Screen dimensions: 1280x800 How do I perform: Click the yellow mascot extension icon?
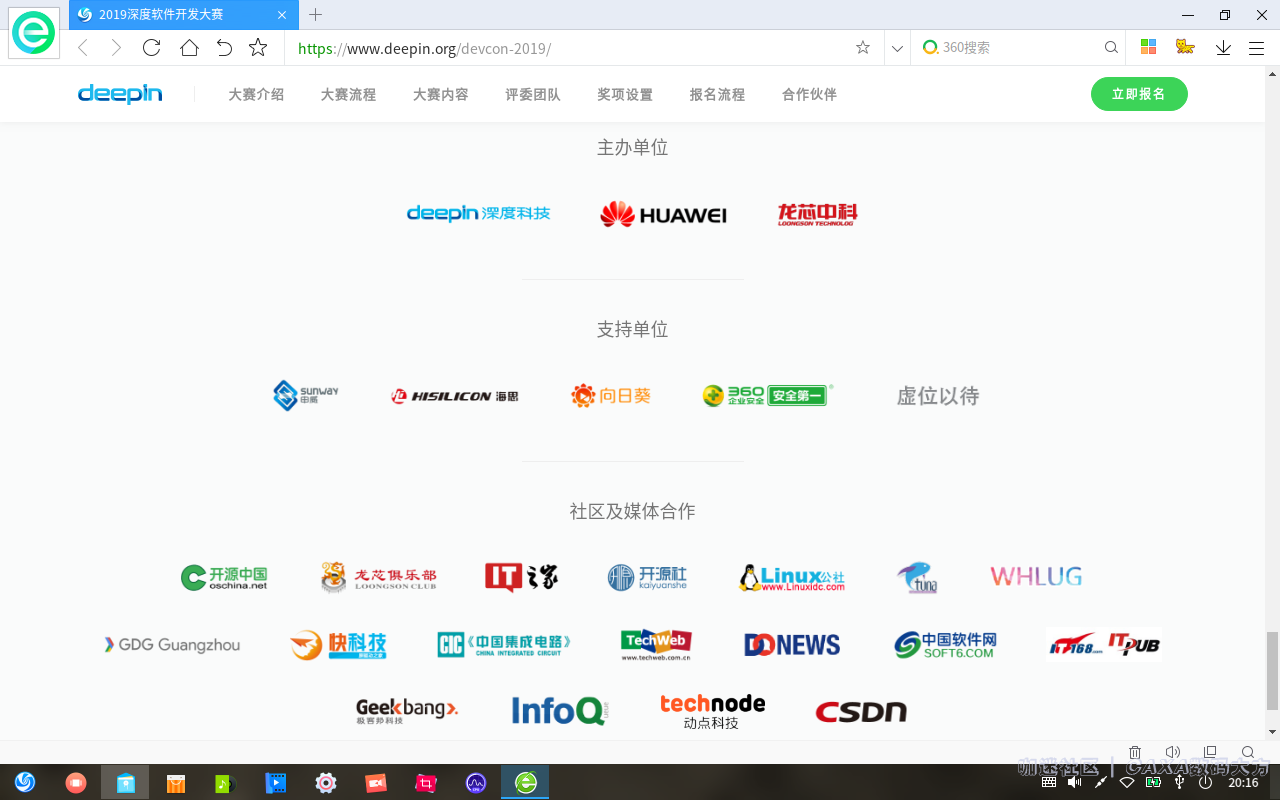point(1185,47)
